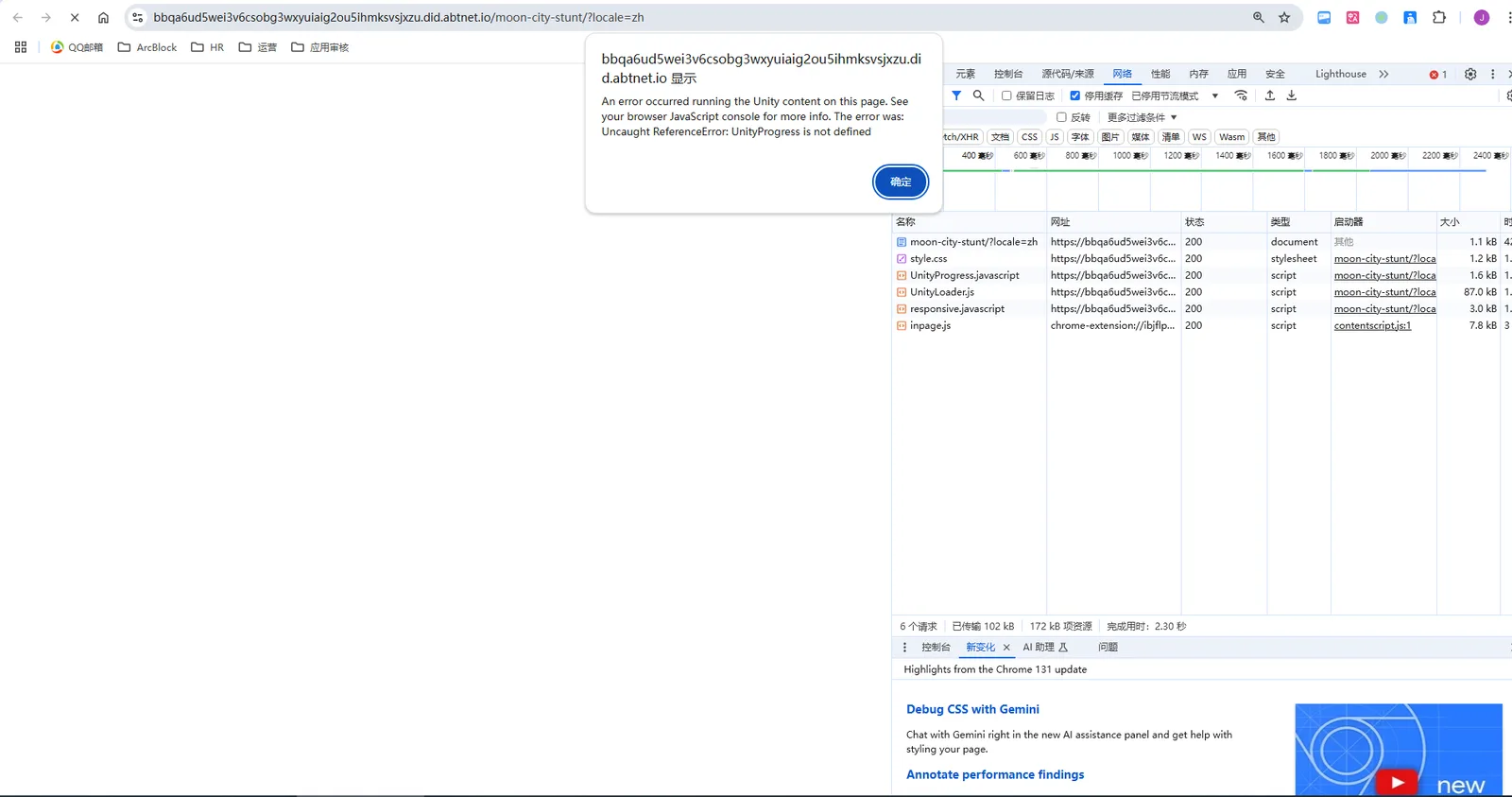Open the Extensions puzzle piece menu
Image resolution: width=1512 pixels, height=797 pixels.
click(1439, 17)
